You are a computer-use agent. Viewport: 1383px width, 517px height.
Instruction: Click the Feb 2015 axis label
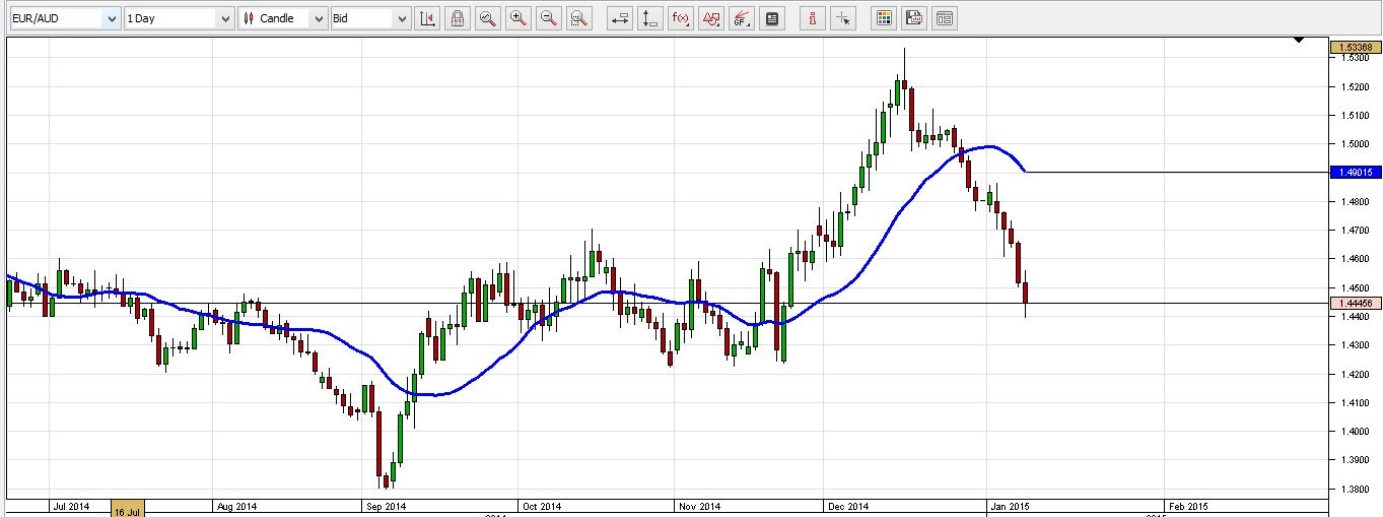click(1188, 506)
